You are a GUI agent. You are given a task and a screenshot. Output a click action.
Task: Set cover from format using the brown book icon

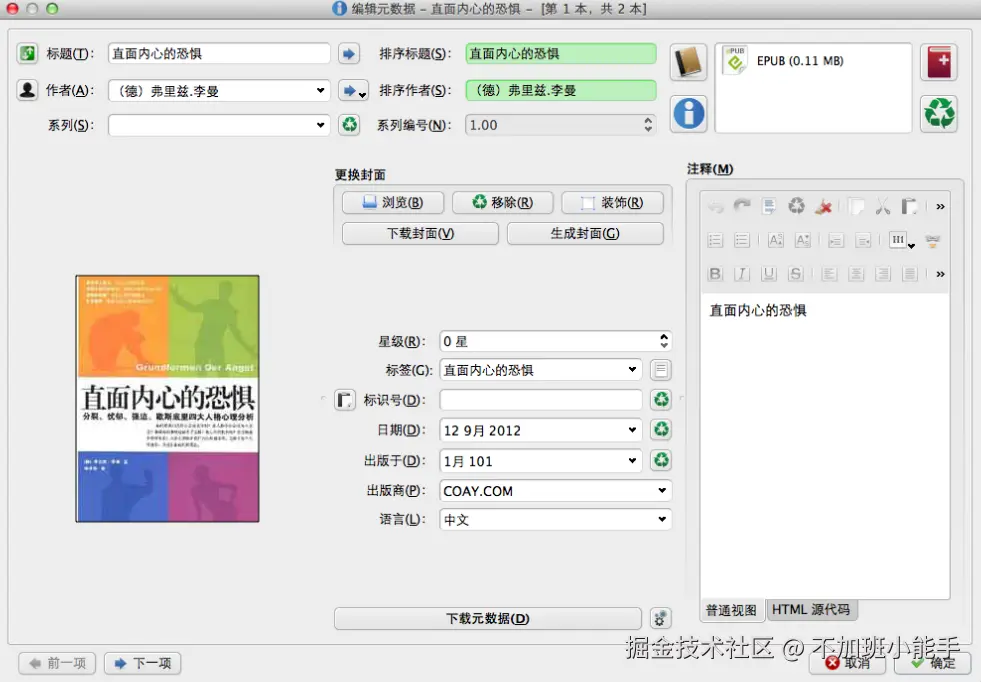click(x=688, y=62)
